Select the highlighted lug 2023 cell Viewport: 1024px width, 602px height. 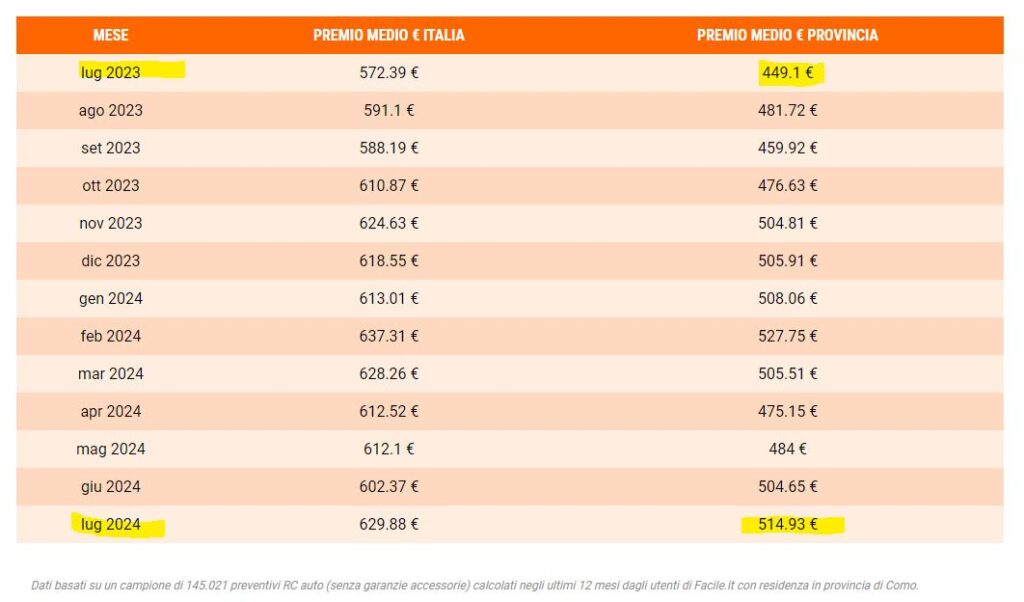[110, 72]
